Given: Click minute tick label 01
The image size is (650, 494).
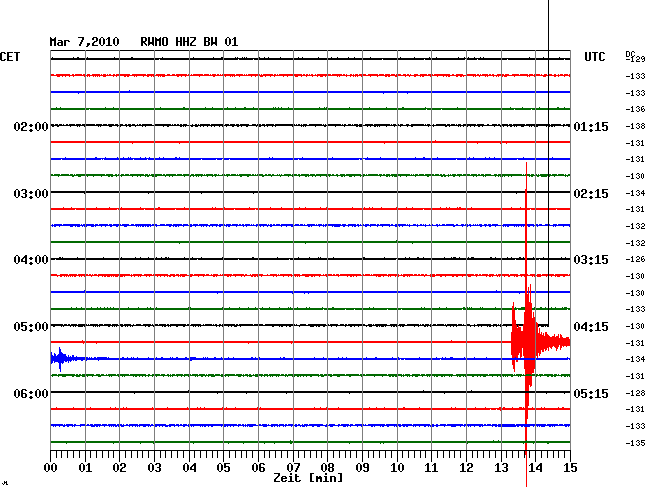Looking at the screenshot, I should click(85, 467).
